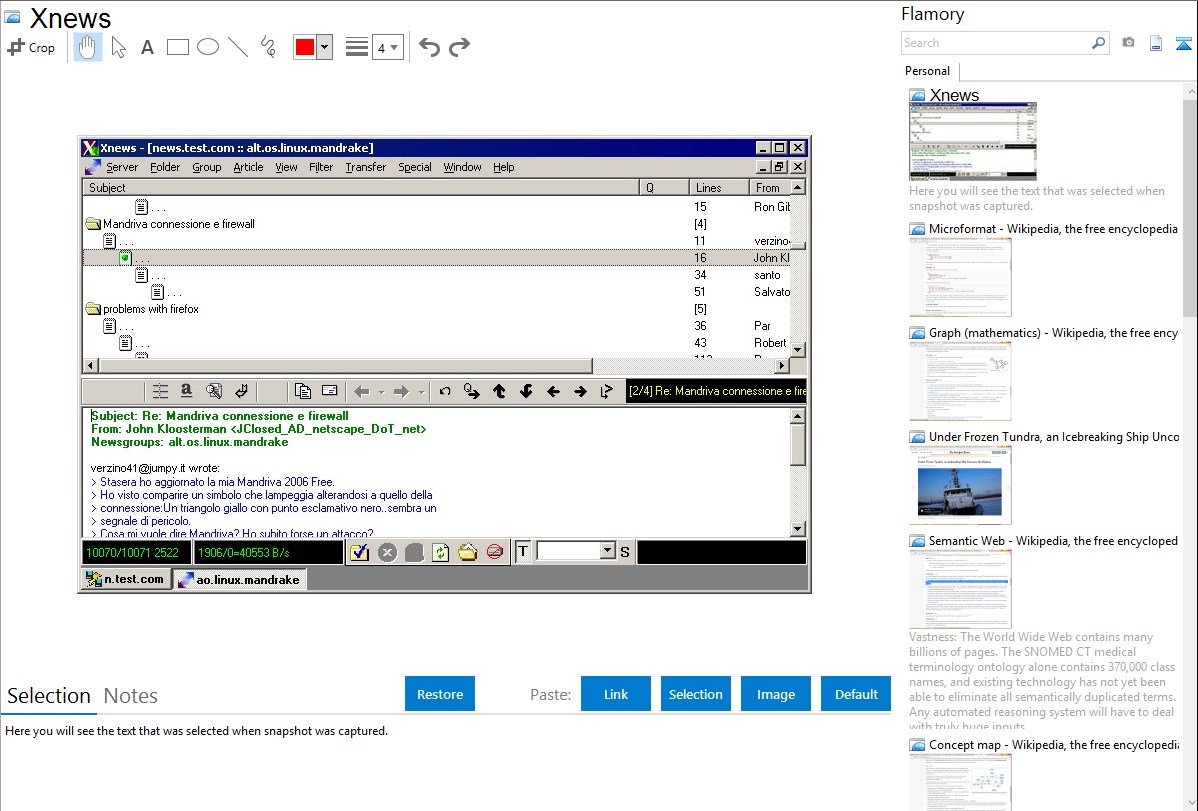Open the dropdown beside the forward arrow
The height and width of the screenshot is (811, 1198).
[x=422, y=392]
